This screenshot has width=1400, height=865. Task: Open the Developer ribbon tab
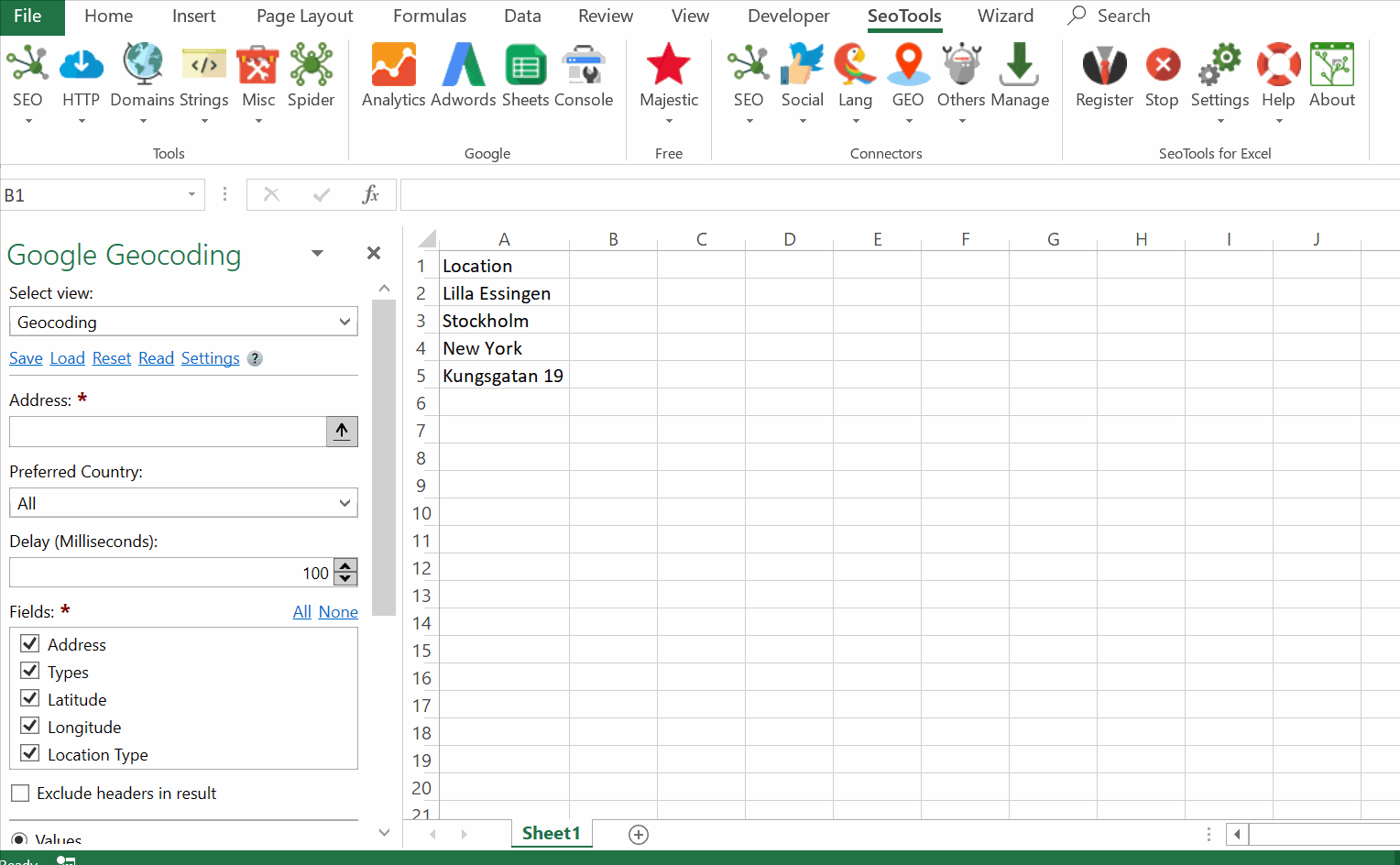tap(788, 16)
